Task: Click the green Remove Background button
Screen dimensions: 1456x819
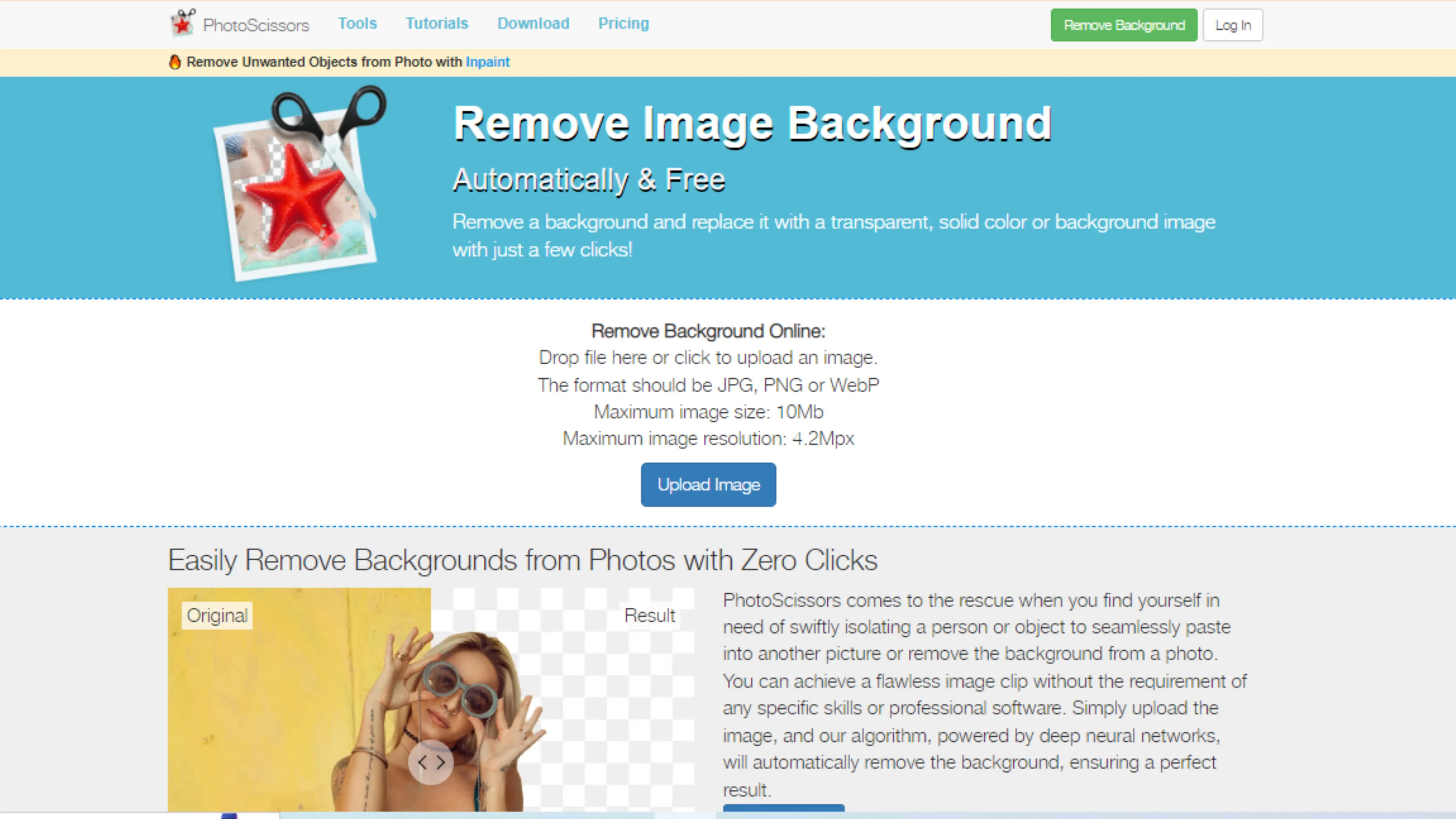Action: 1124,25
